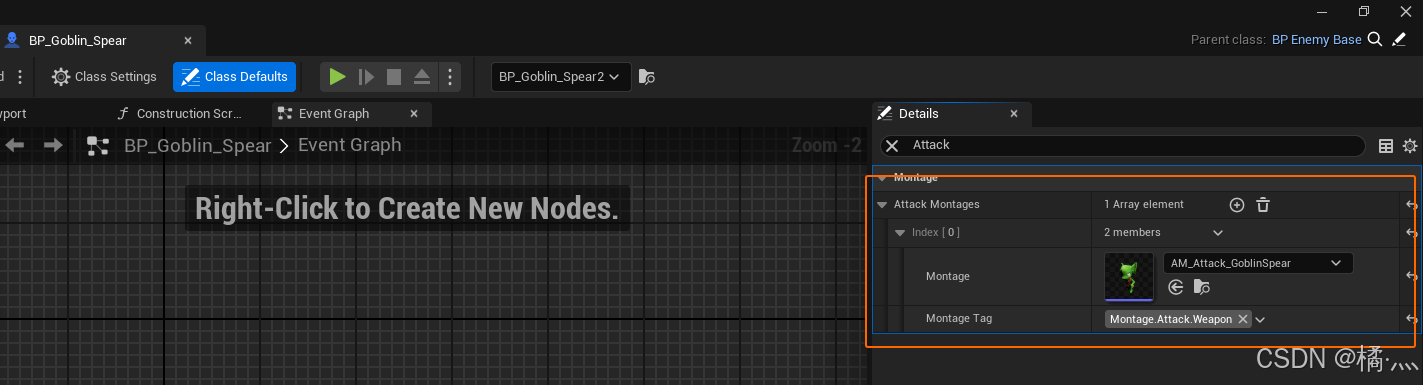Click the Montage Tag property label
Screen dimensions: 1423x385
pos(959,319)
